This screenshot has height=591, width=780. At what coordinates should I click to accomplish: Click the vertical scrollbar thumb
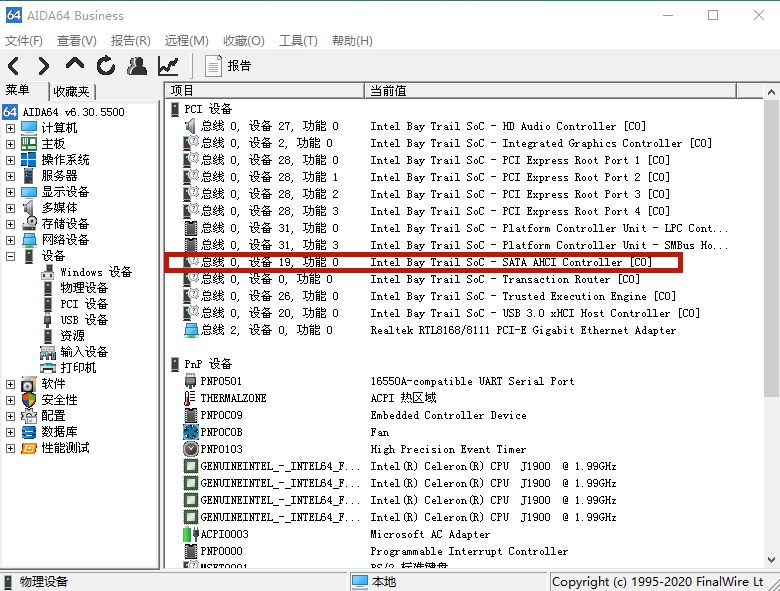click(x=771, y=248)
